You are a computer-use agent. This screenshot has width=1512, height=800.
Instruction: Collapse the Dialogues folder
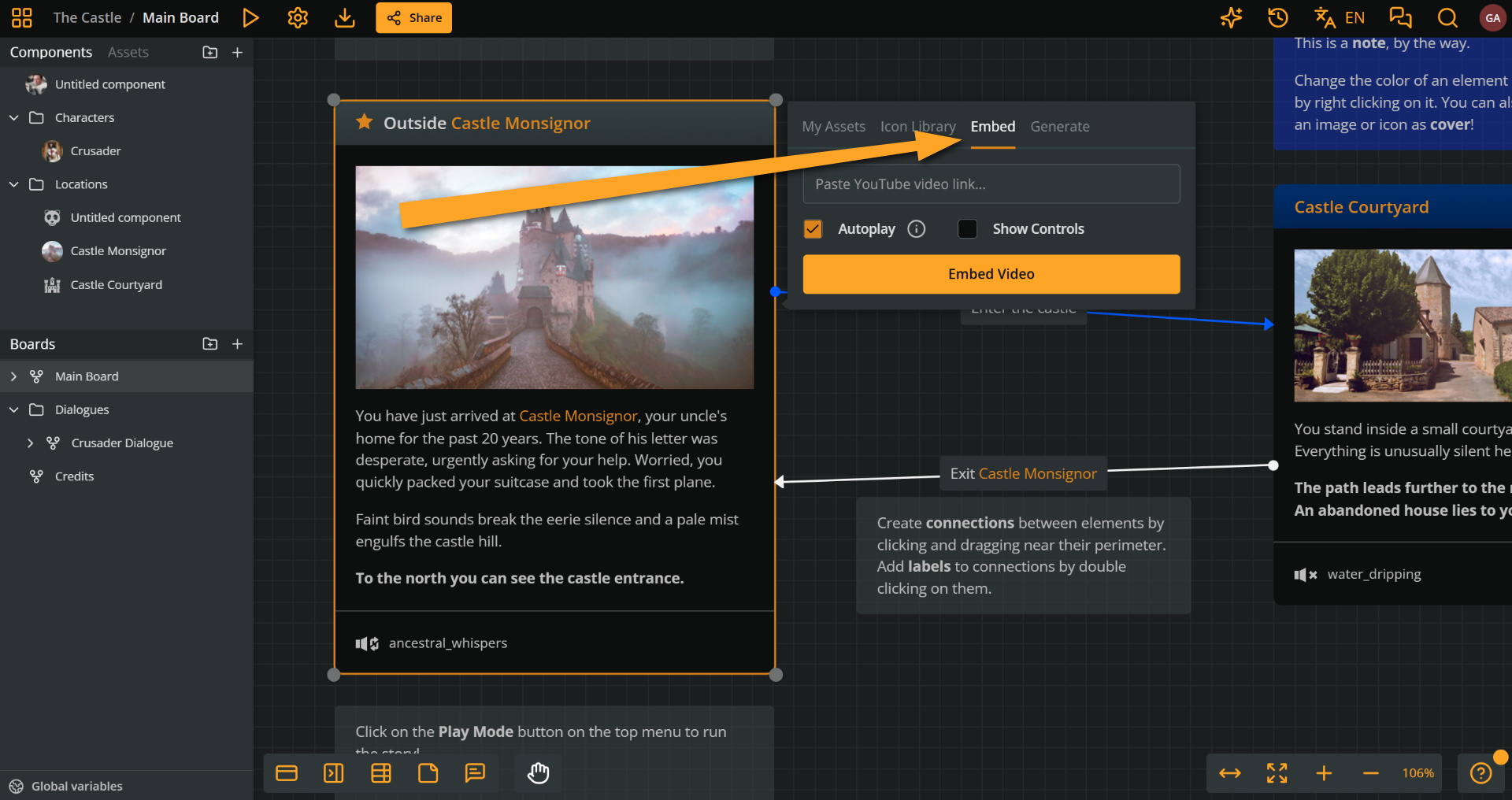(x=13, y=409)
